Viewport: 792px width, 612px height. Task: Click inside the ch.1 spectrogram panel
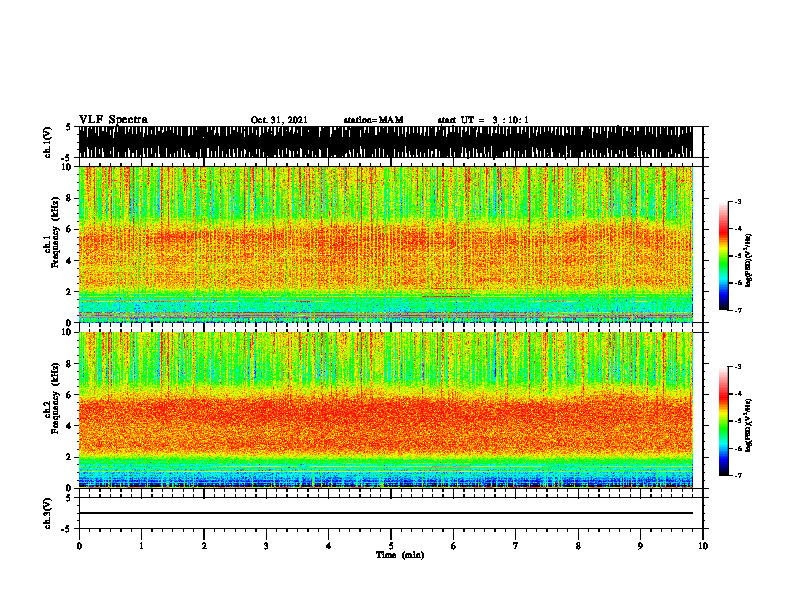tap(385, 244)
